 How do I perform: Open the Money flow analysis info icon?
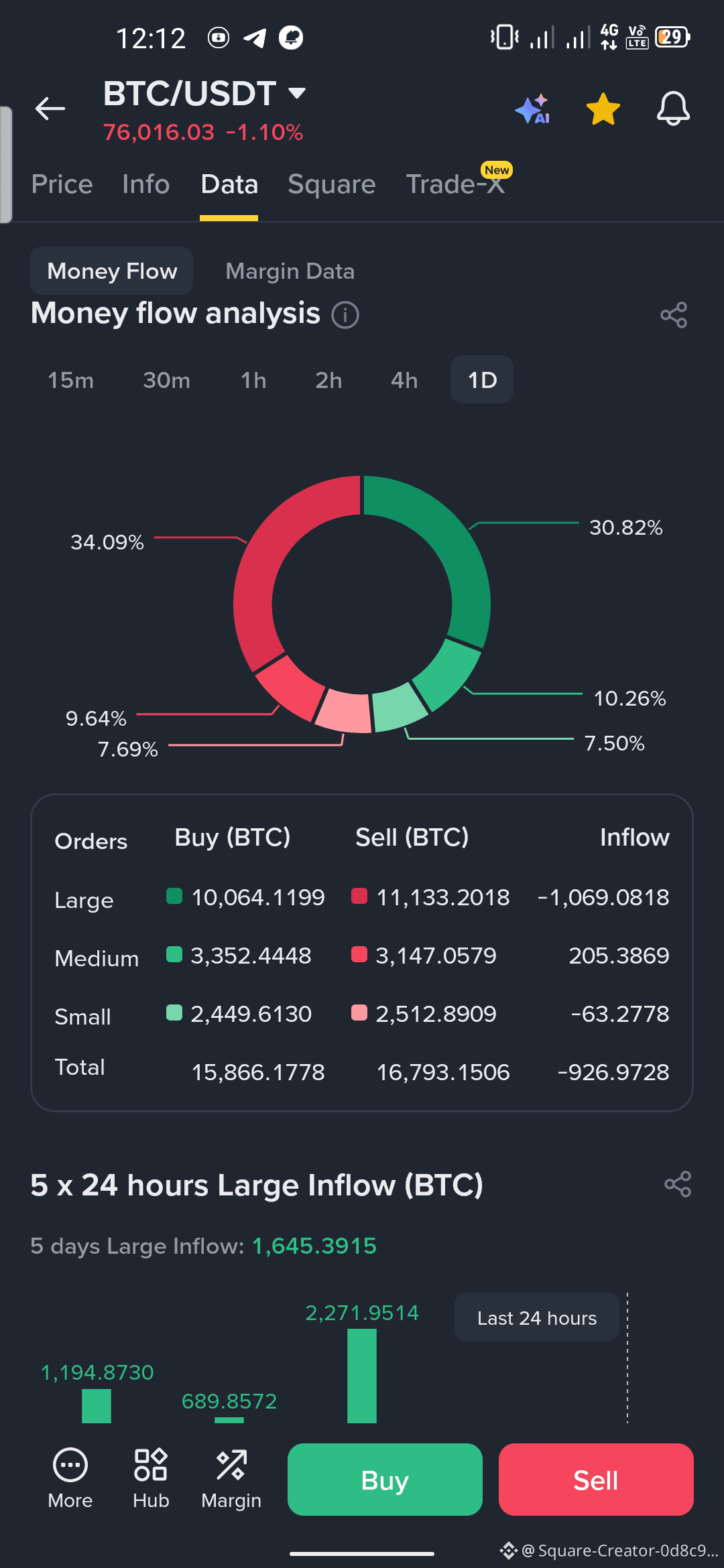(x=346, y=315)
